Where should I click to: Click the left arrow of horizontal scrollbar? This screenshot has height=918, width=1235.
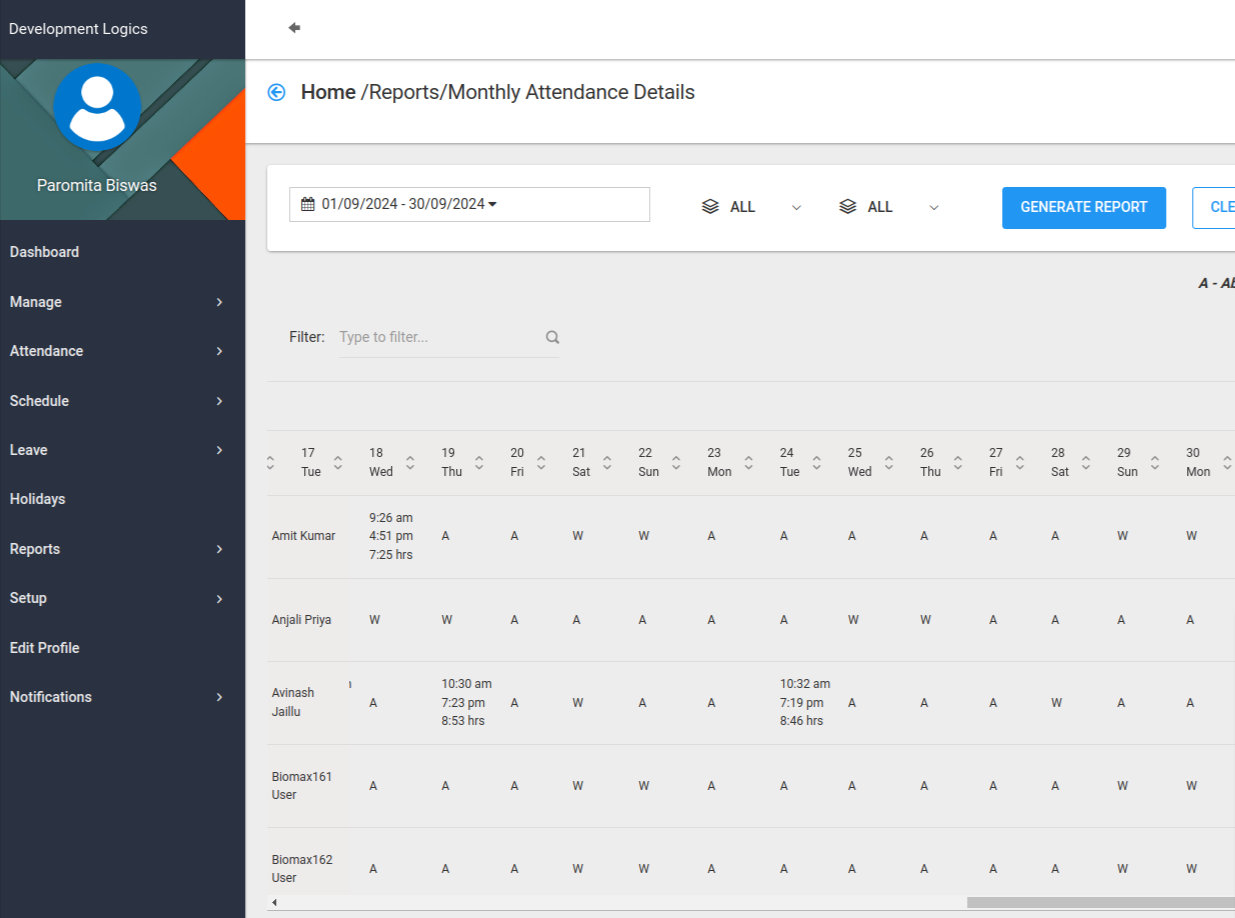coord(274,902)
